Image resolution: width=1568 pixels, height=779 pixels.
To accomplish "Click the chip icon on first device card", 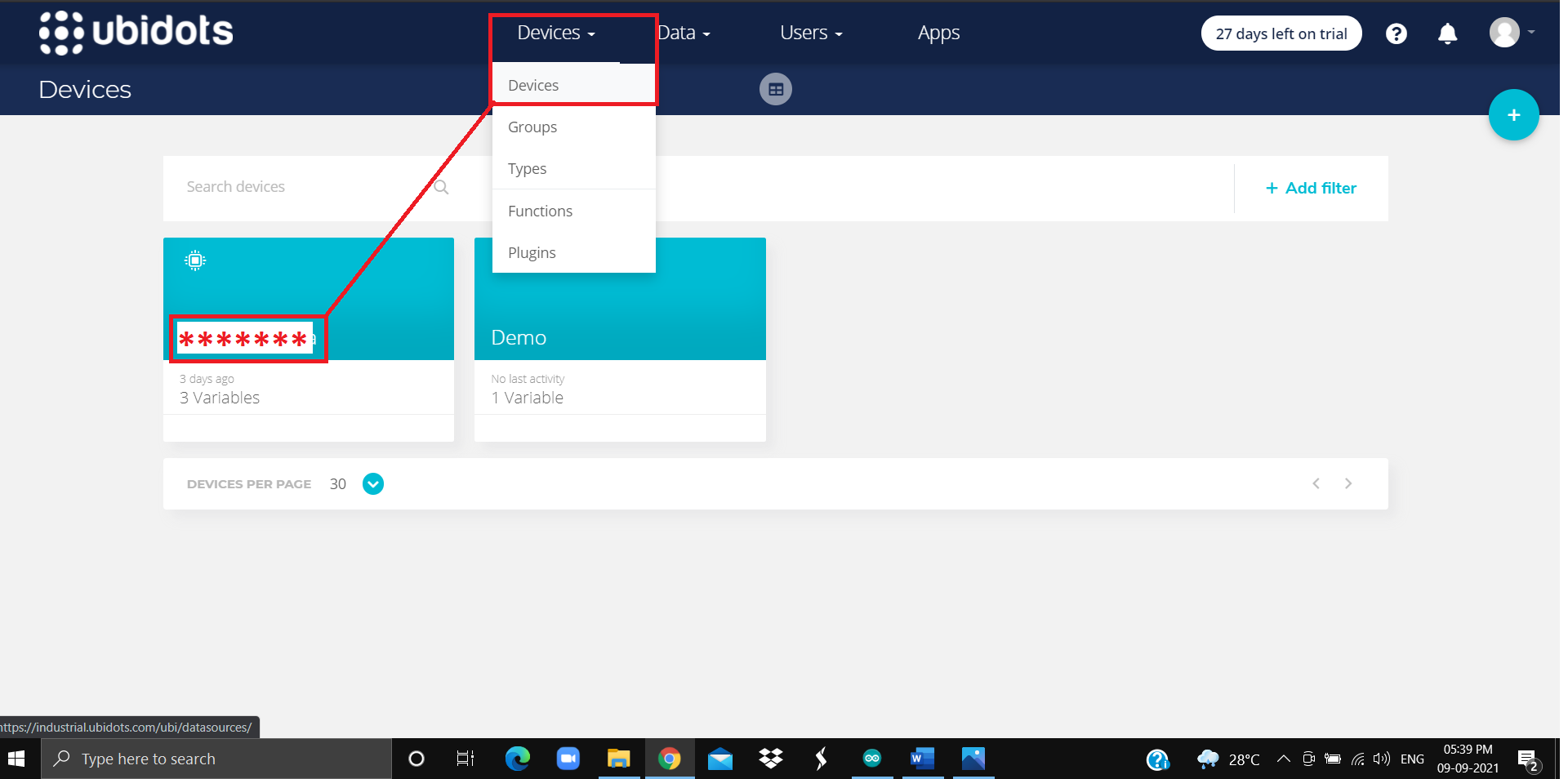I will click(195, 260).
